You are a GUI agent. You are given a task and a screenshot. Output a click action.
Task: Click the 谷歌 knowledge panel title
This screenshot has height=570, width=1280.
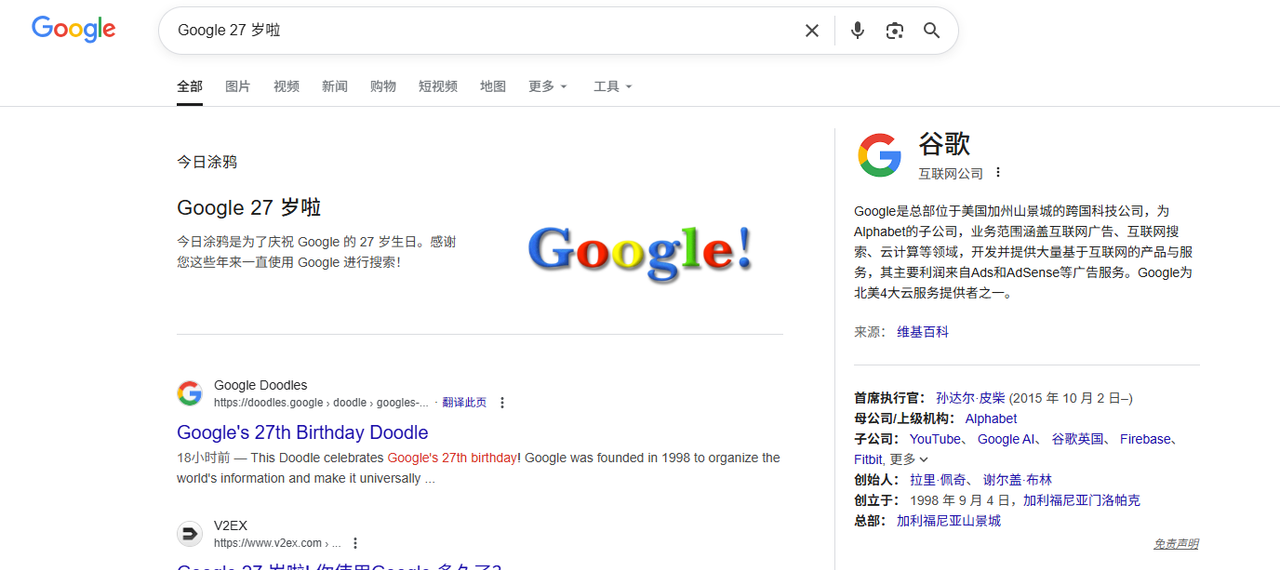(x=945, y=144)
